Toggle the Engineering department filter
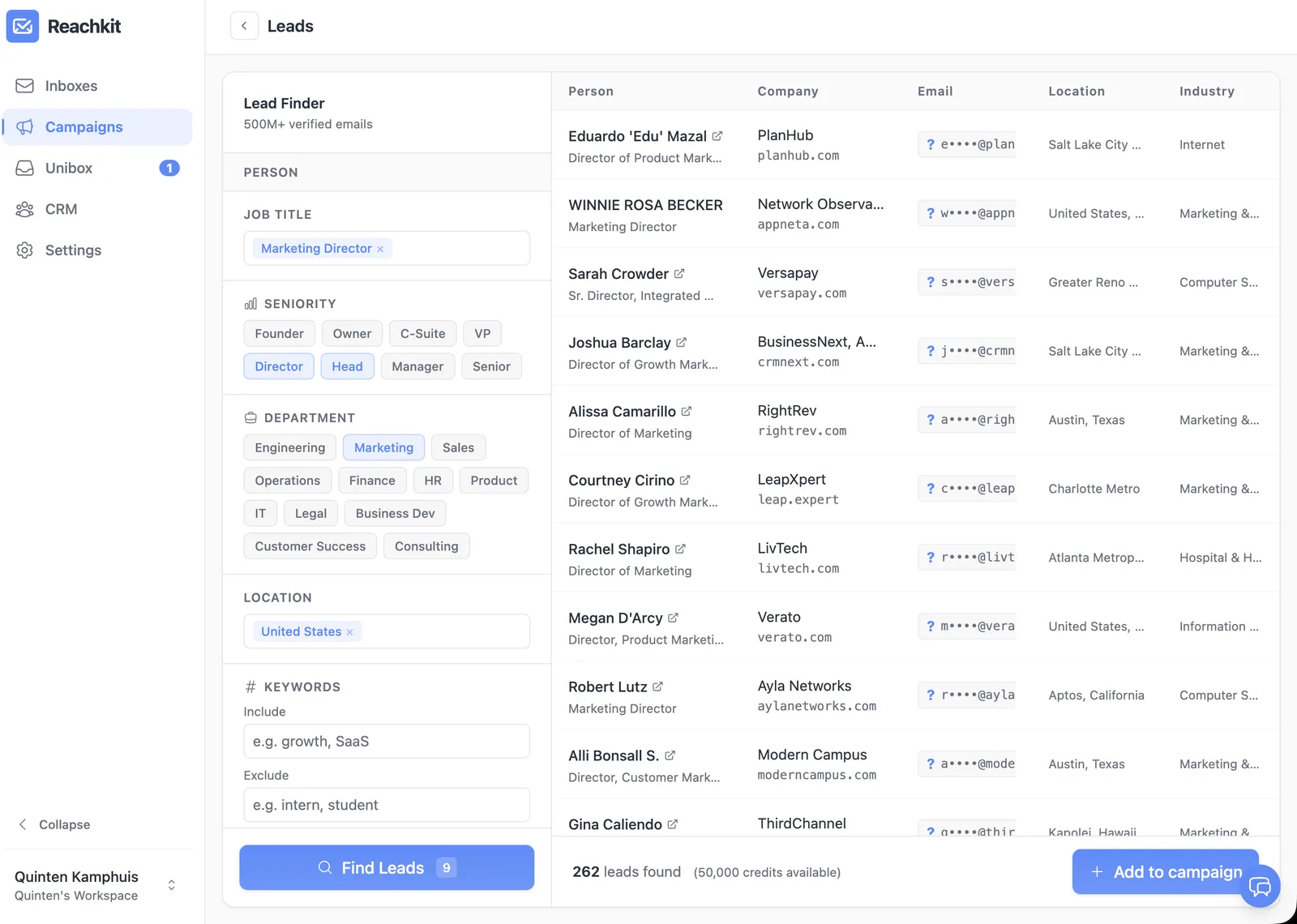Viewport: 1297px width, 924px height. coord(289,447)
